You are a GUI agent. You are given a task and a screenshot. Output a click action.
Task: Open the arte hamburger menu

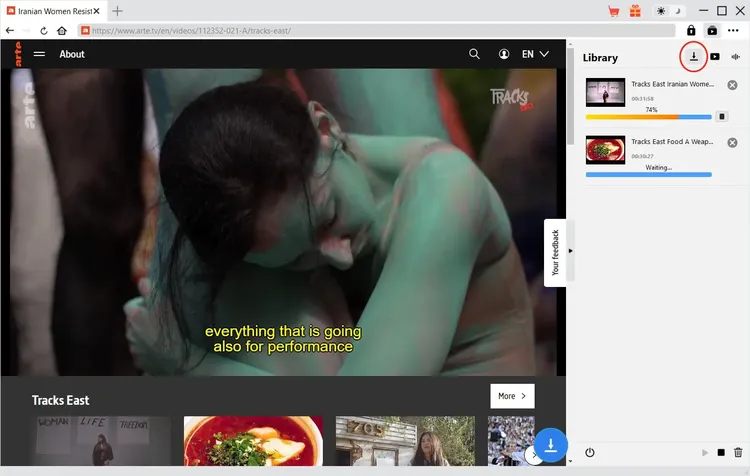coord(39,54)
